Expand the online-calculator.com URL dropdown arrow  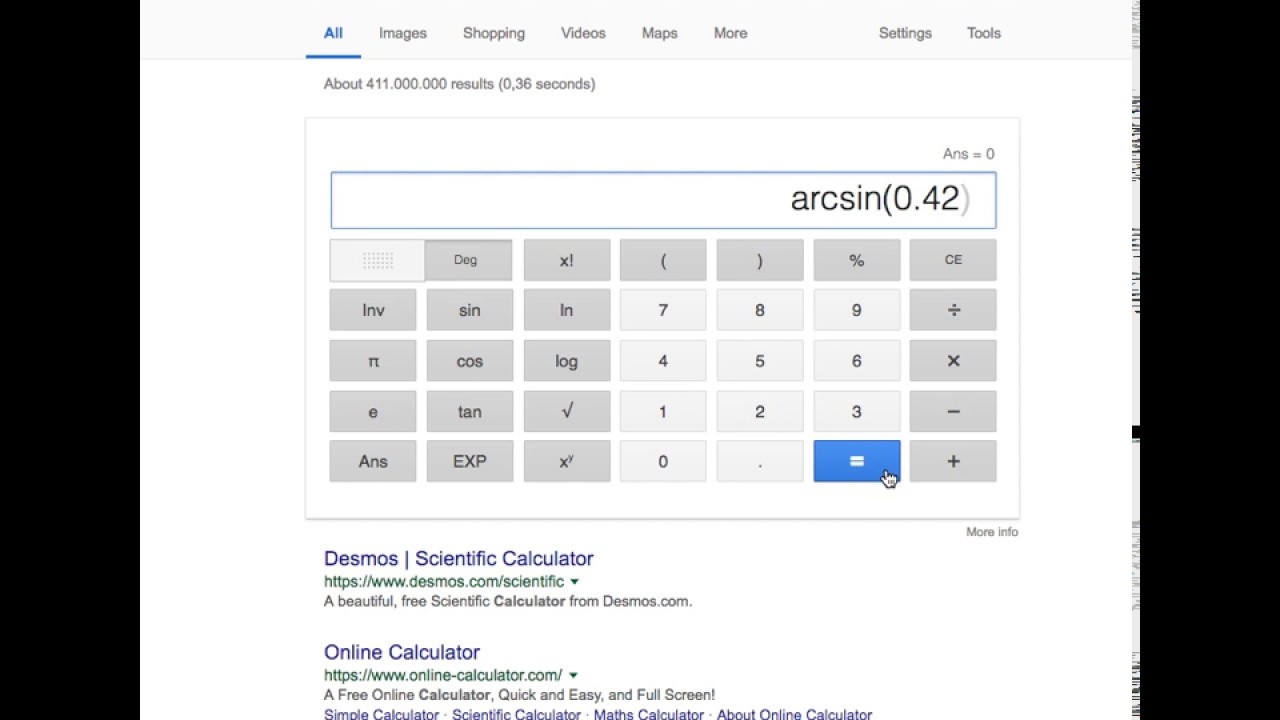573,675
